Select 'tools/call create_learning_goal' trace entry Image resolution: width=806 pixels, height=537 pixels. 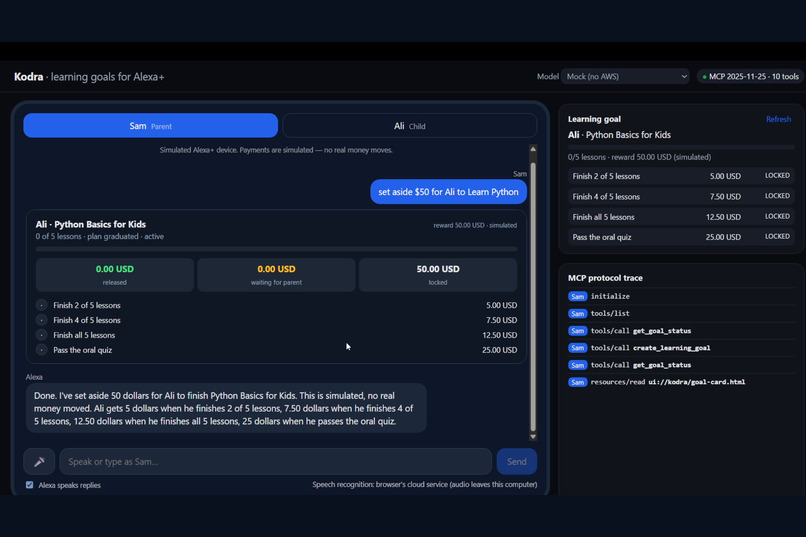click(x=681, y=348)
